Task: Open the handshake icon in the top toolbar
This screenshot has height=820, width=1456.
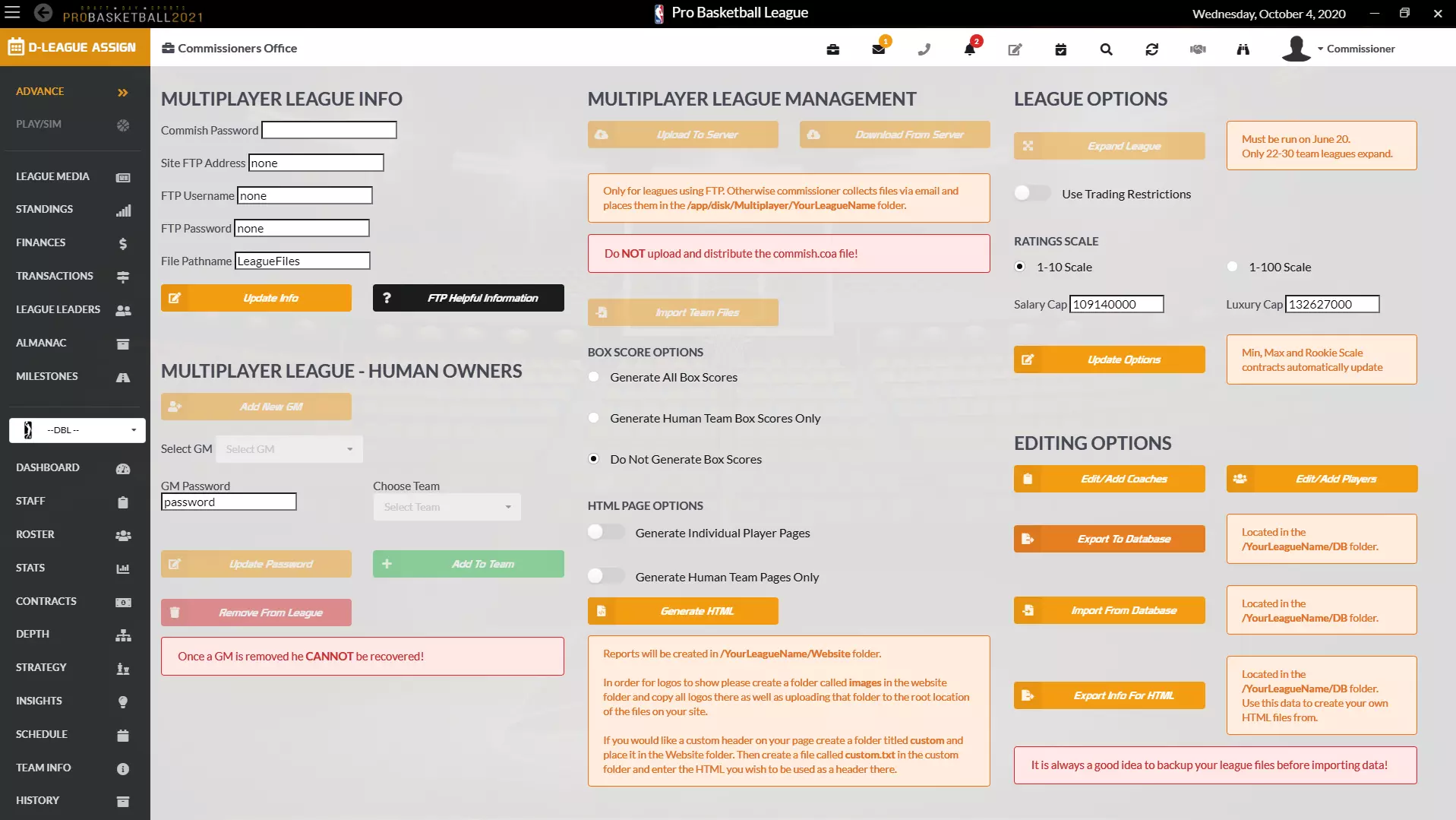Action: pos(1198,49)
